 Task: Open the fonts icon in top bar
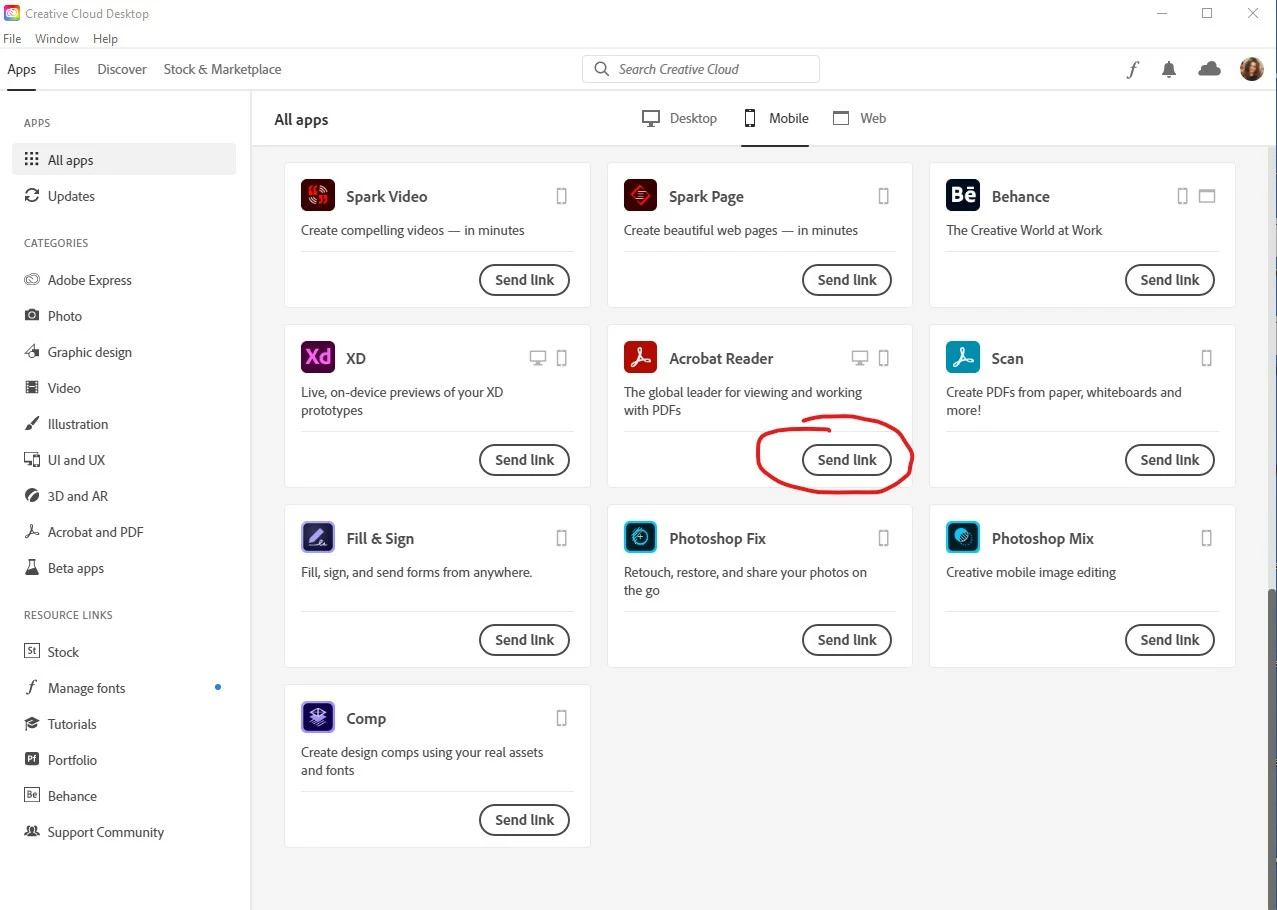(x=1133, y=69)
